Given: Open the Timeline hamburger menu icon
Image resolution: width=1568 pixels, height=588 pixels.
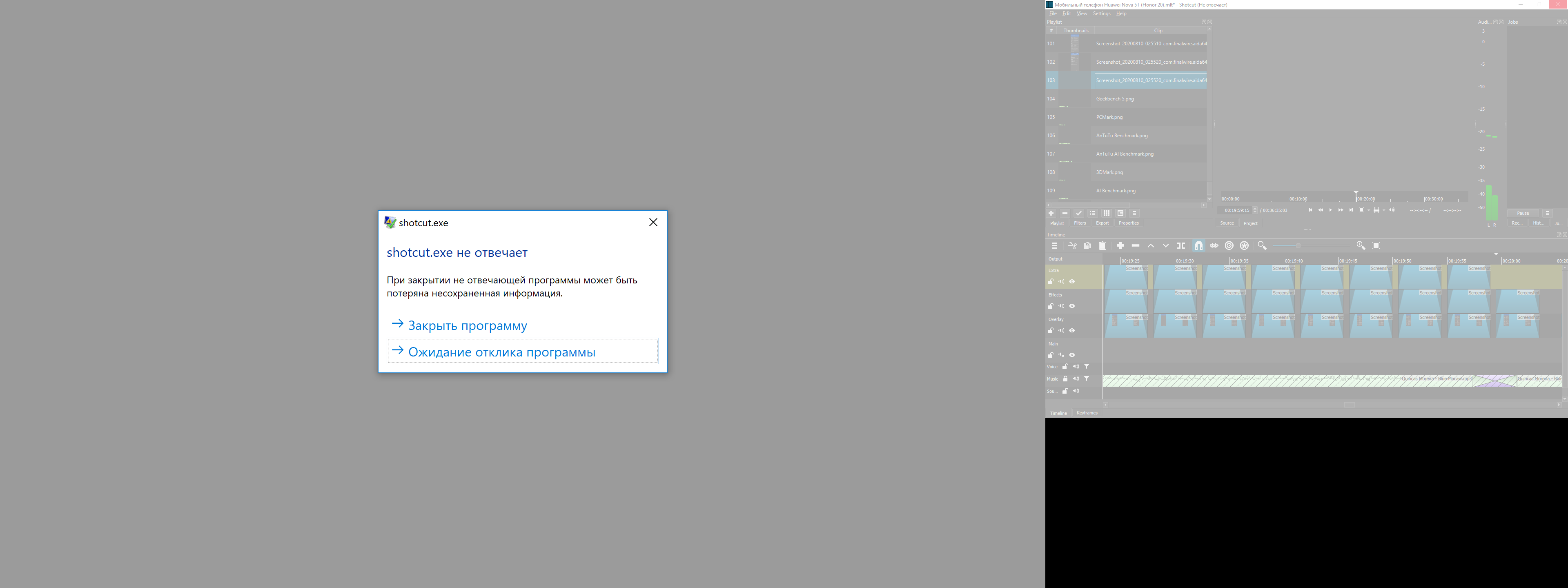Looking at the screenshot, I should pos(1054,246).
